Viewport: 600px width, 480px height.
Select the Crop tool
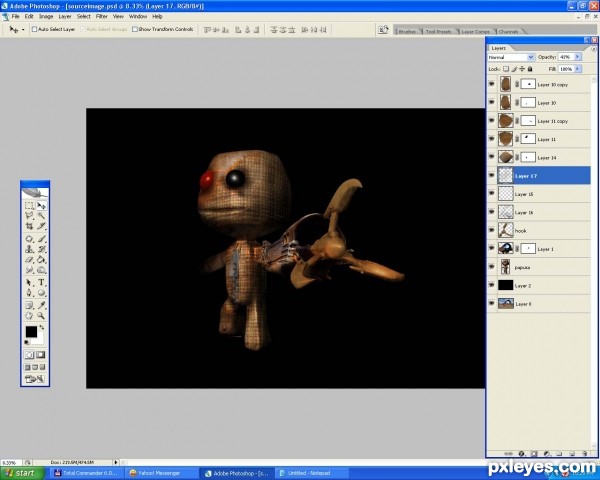[29, 226]
